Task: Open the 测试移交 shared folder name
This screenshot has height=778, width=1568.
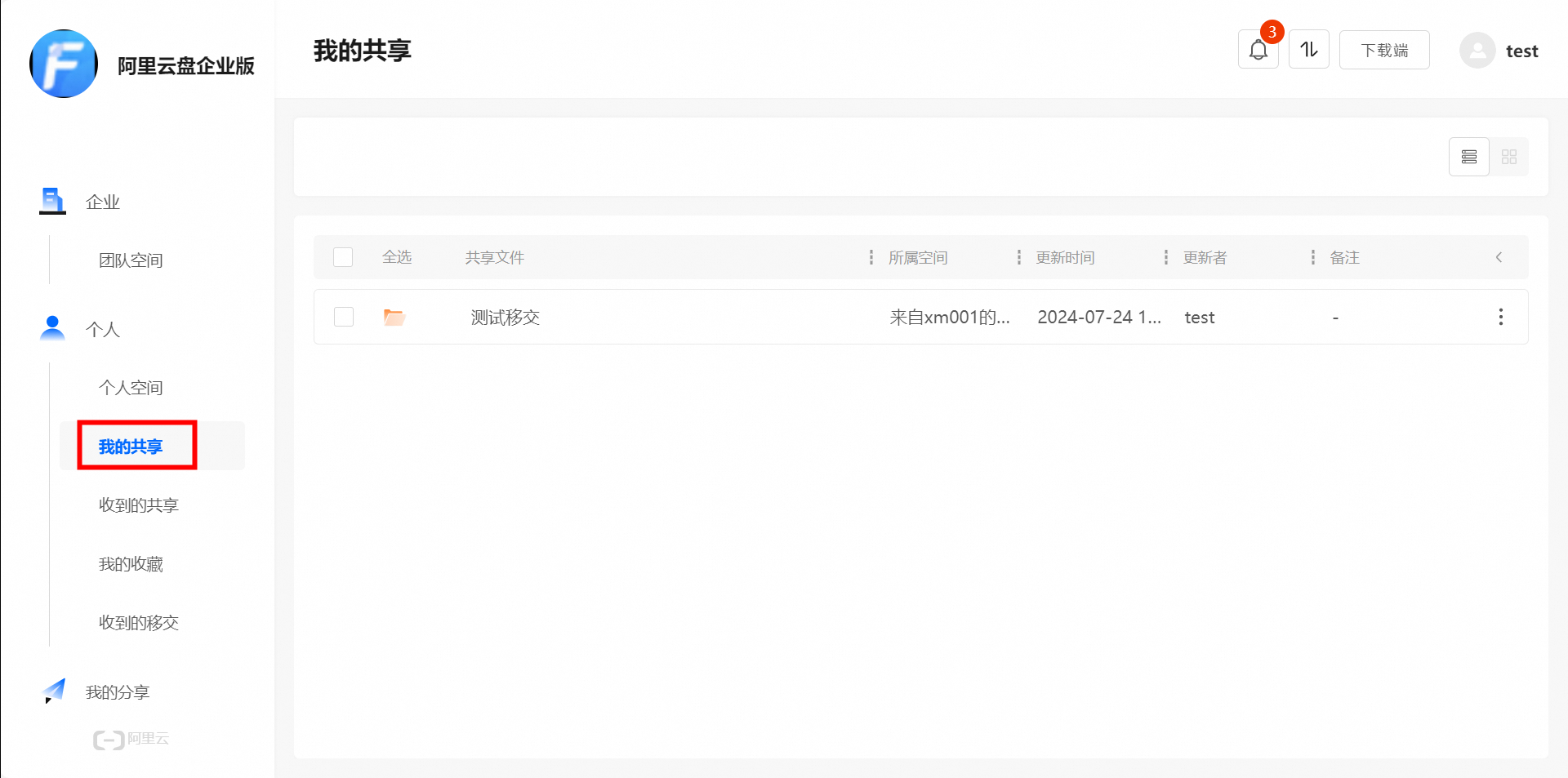Action: (x=505, y=317)
